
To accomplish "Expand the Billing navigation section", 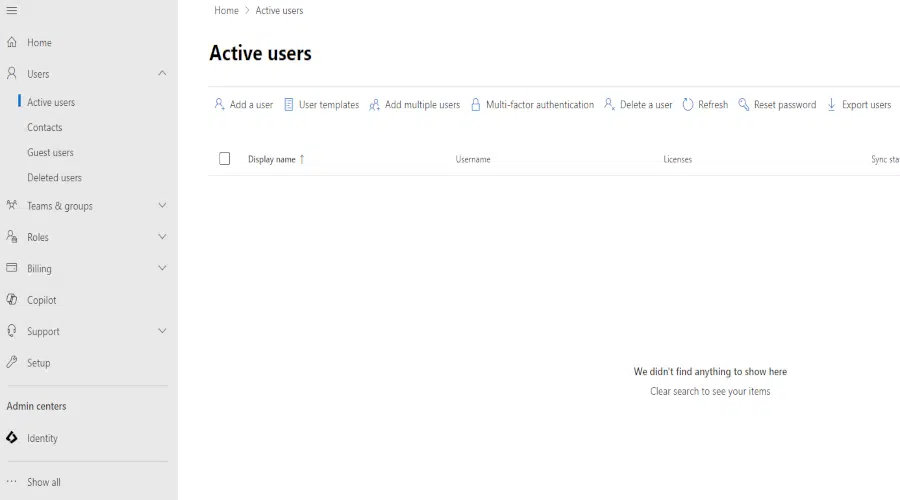I will tap(162, 268).
